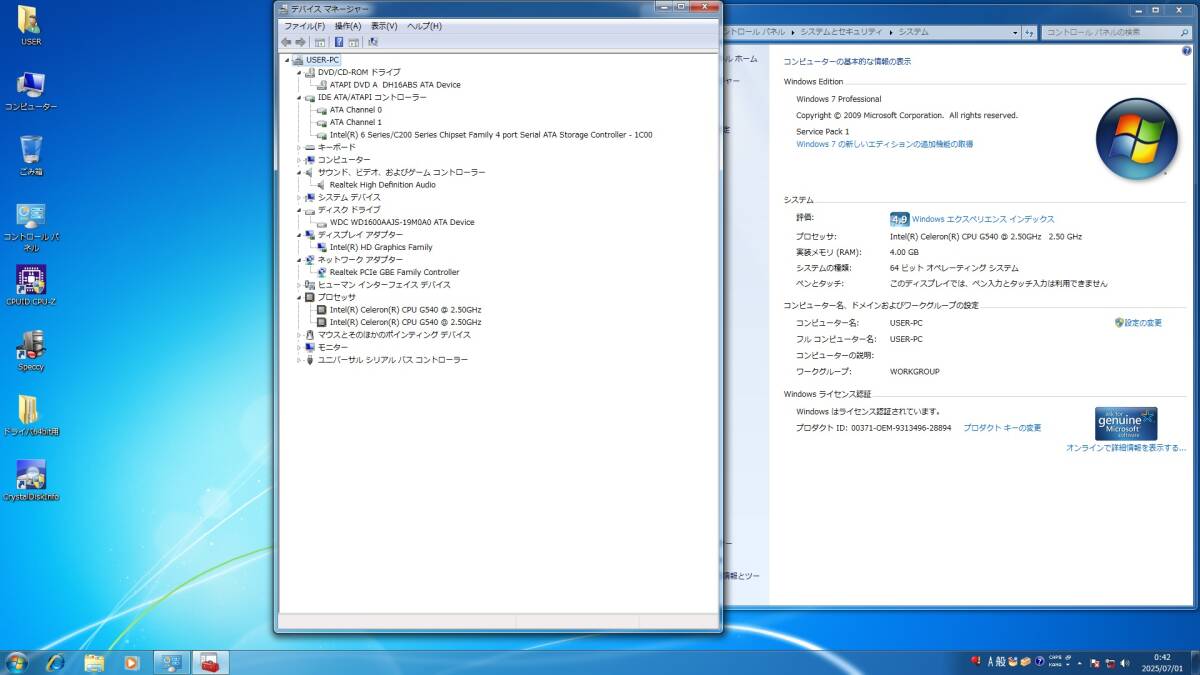This screenshot has width=1200, height=675.
Task: Click the help question mark in System window
Action: 1186,50
